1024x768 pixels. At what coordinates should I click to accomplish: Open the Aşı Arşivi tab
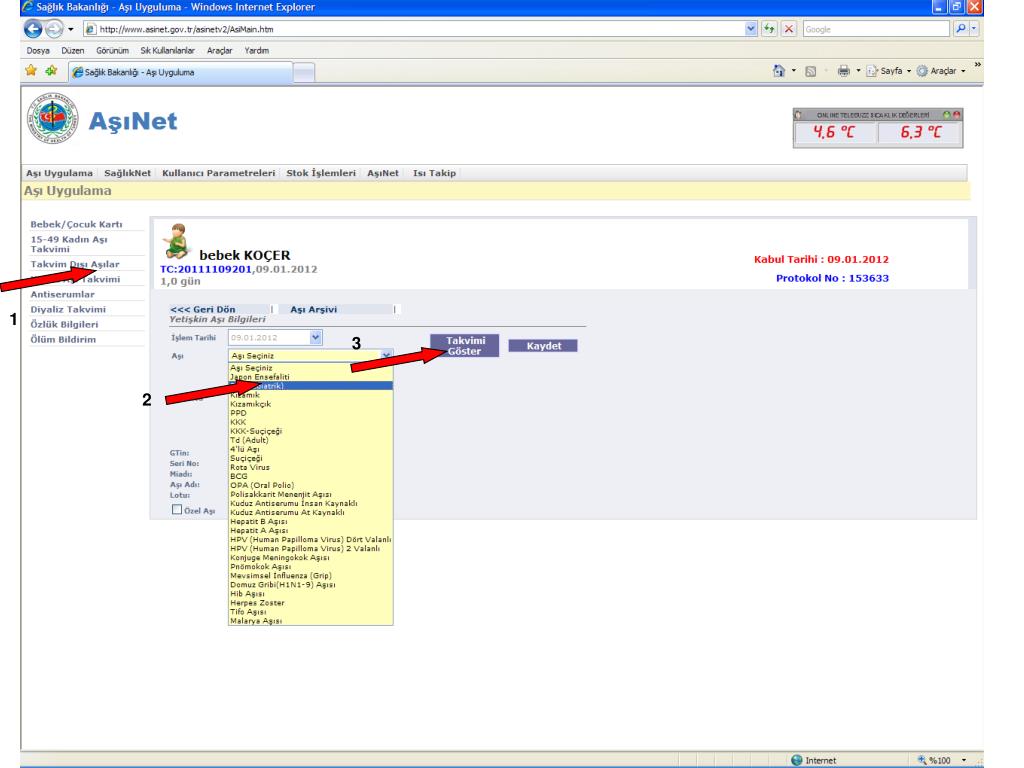(x=313, y=309)
